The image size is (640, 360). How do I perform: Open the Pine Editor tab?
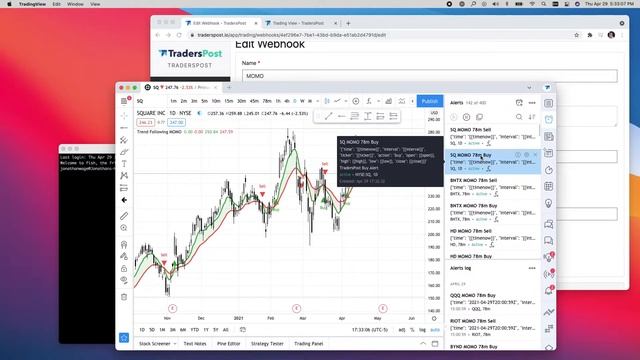229,344
